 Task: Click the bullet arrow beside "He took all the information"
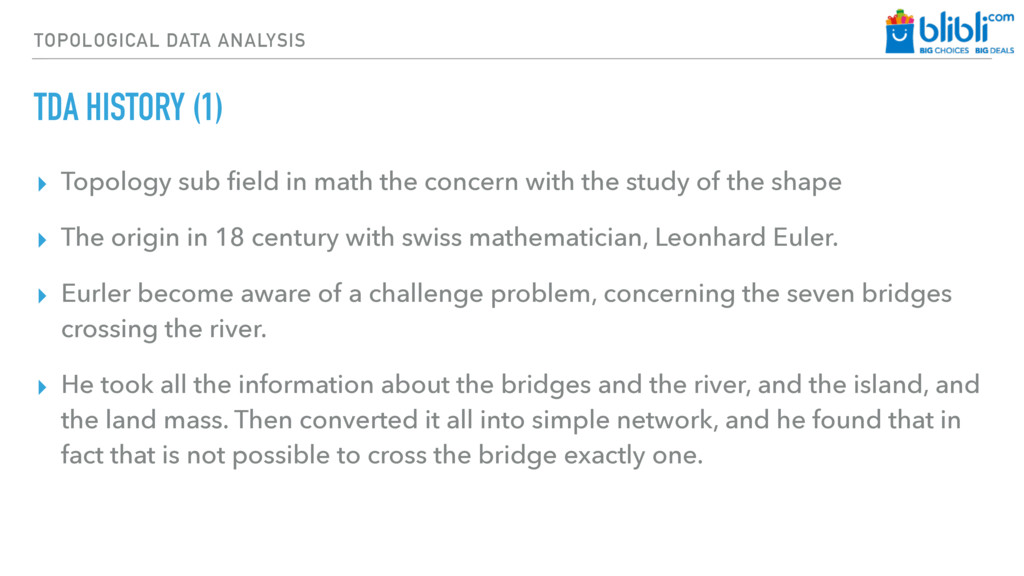click(x=41, y=387)
